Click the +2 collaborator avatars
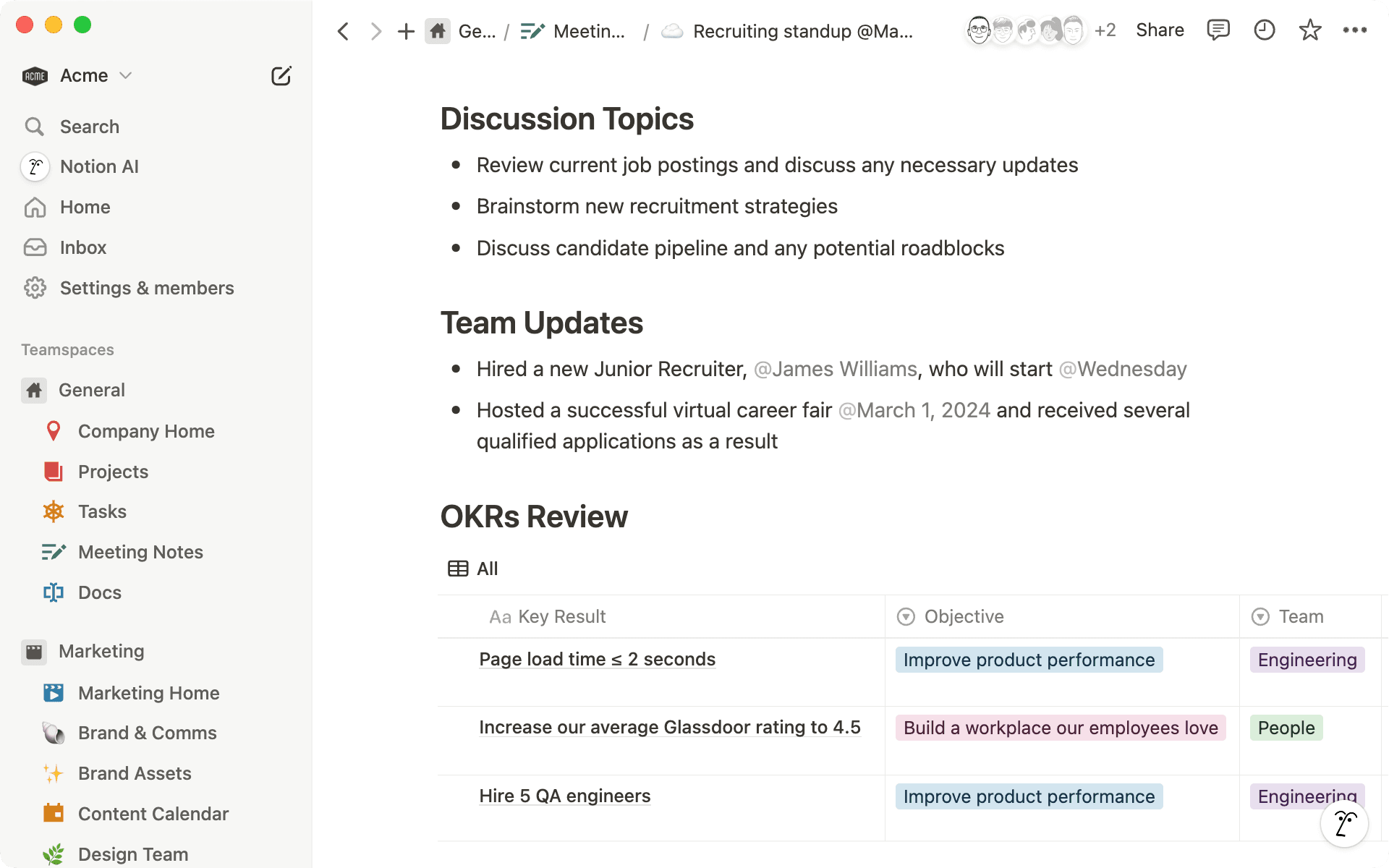The image size is (1389, 868). [1105, 30]
